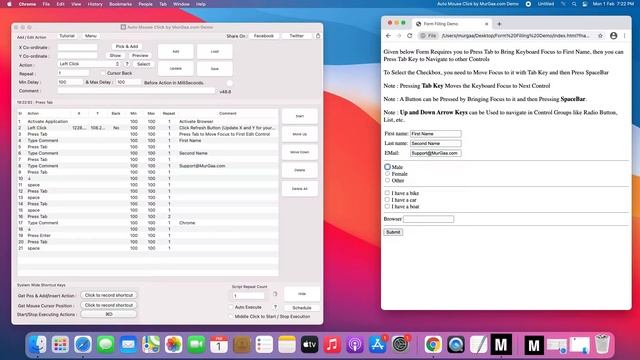Check the I have a car box
The height and width of the screenshot is (360, 640).
(387, 200)
